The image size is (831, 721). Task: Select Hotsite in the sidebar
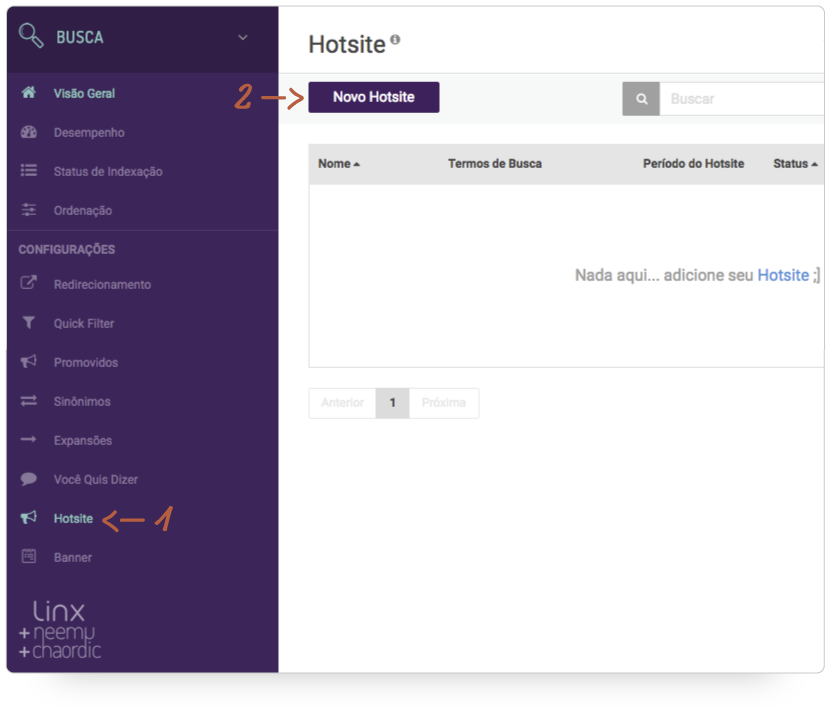(x=73, y=518)
